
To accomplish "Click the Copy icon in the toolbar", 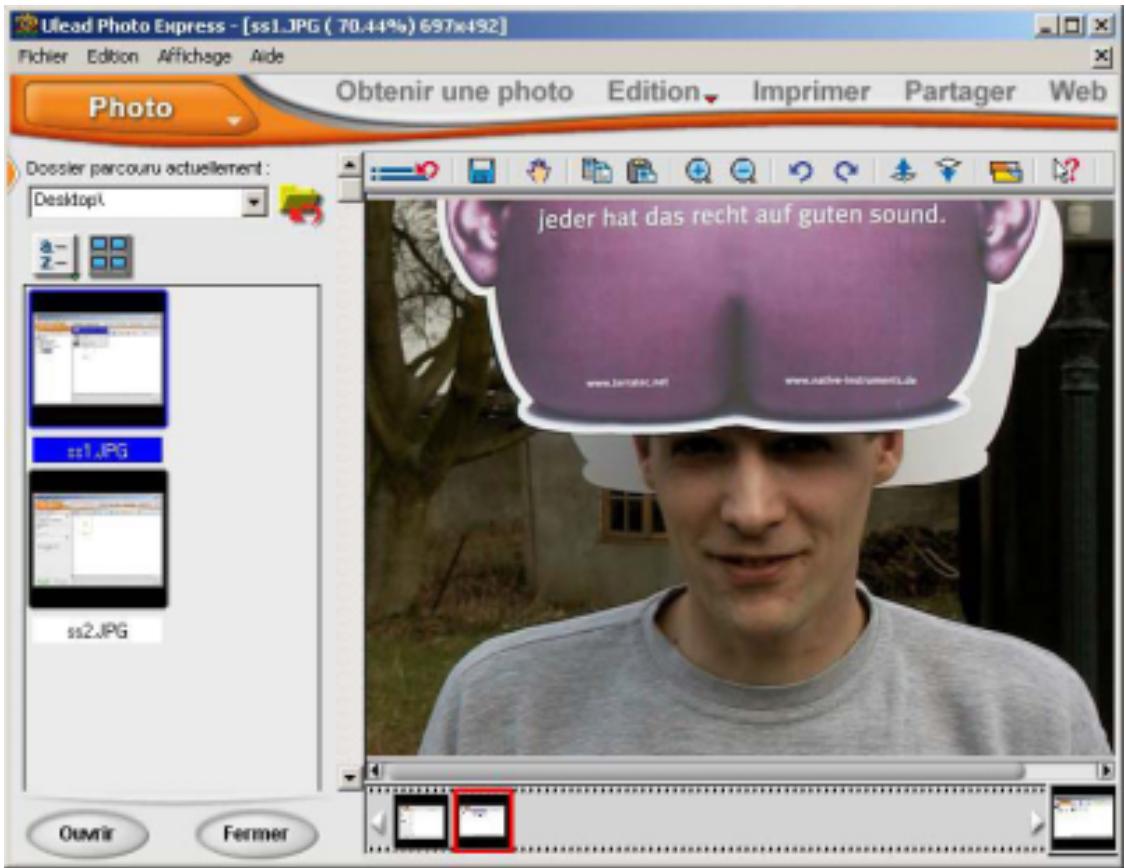I will tap(597, 171).
